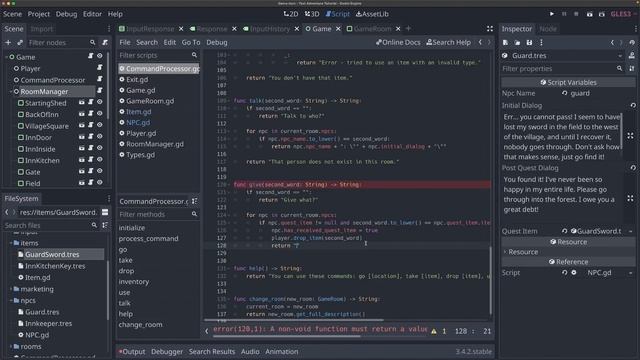This screenshot has width=640, height=360.
Task: Stop the running scene
Action: coord(576,14)
